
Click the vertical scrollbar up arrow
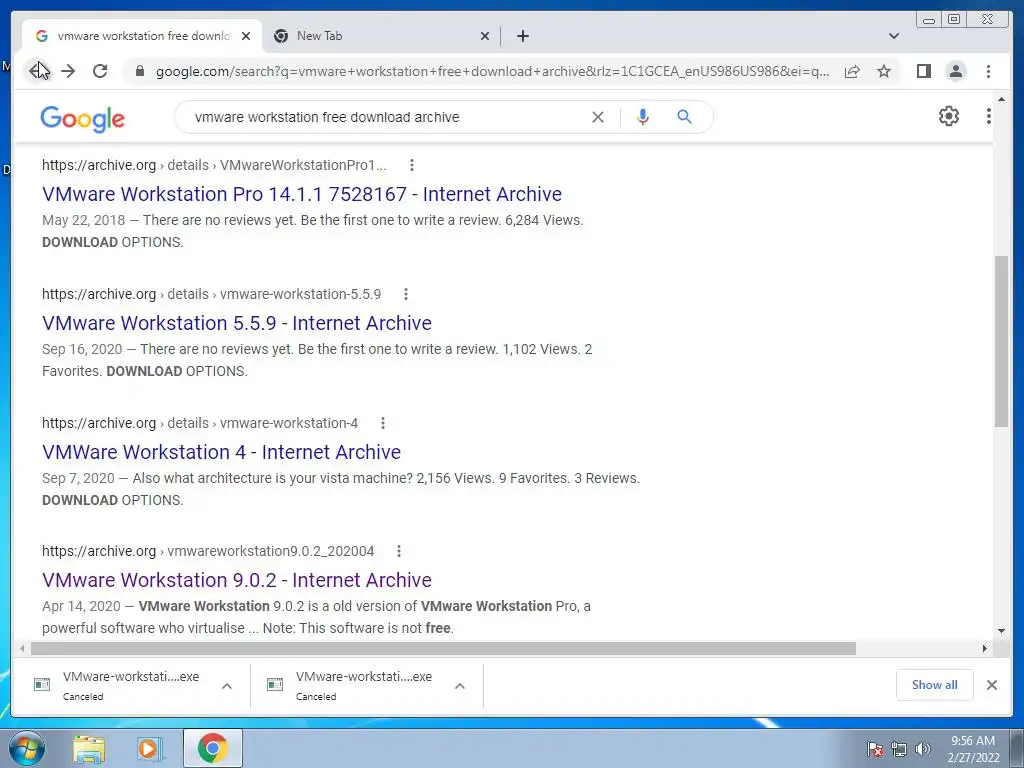click(1001, 99)
